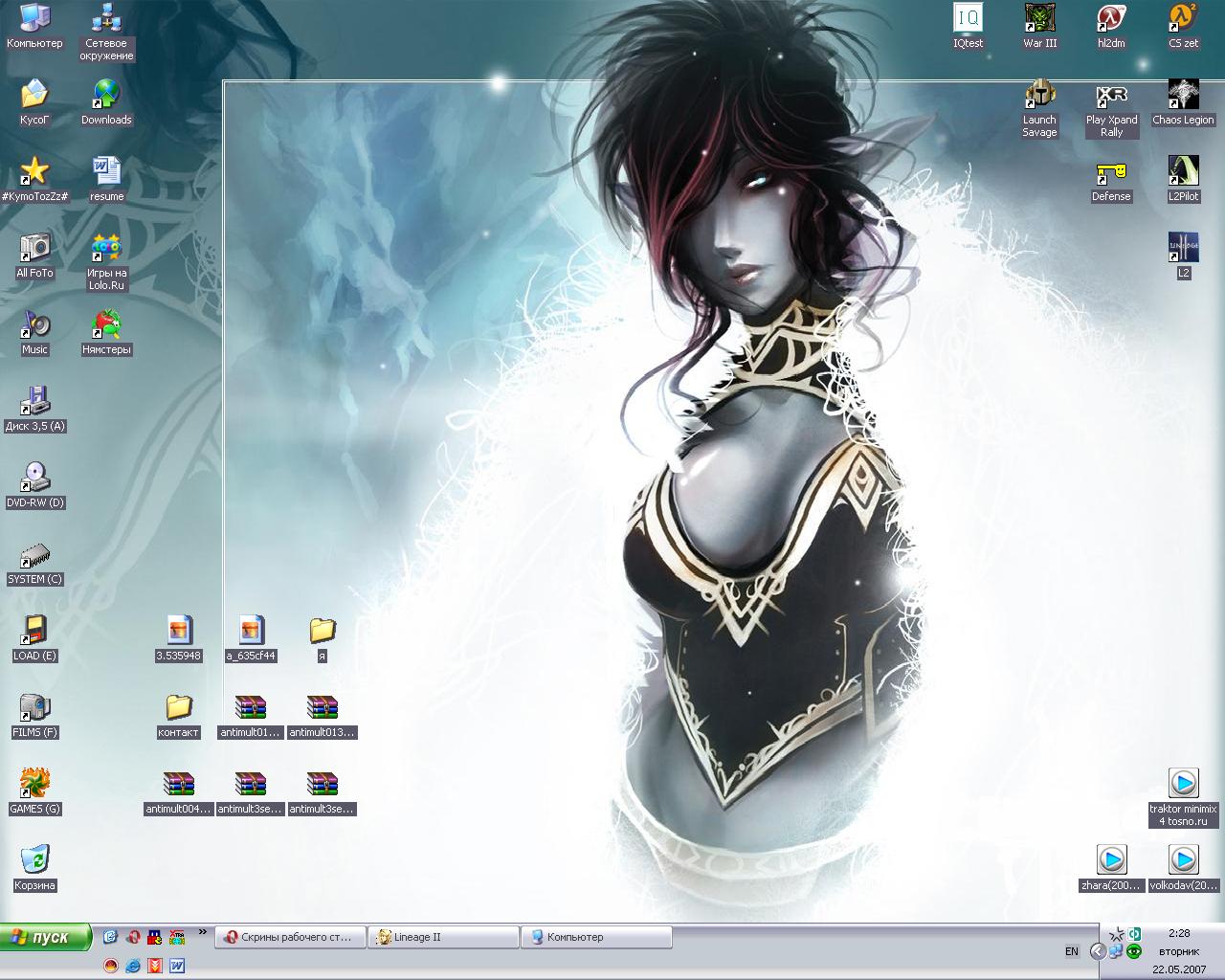
Task: Open the Компьютер desktop icon
Action: (34, 27)
